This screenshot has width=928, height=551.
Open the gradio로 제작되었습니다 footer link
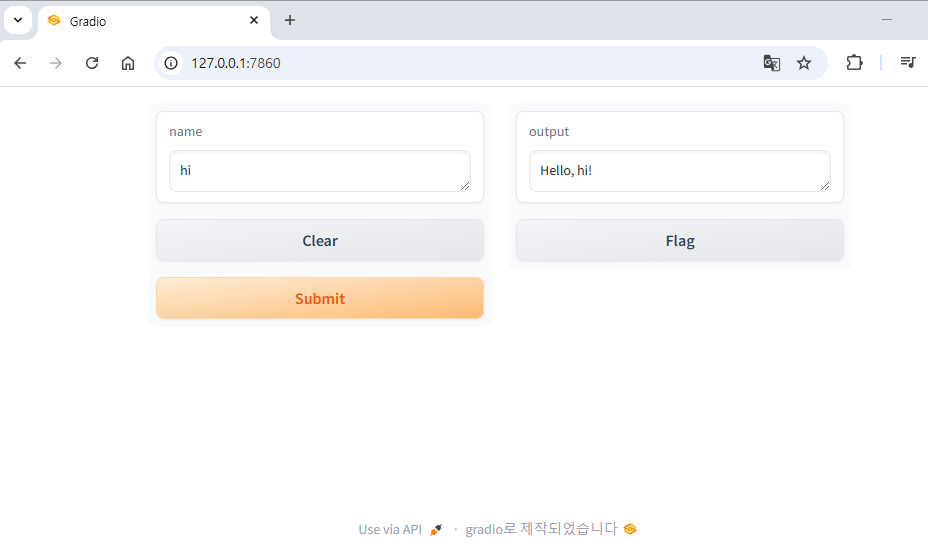pyautogui.click(x=551, y=529)
